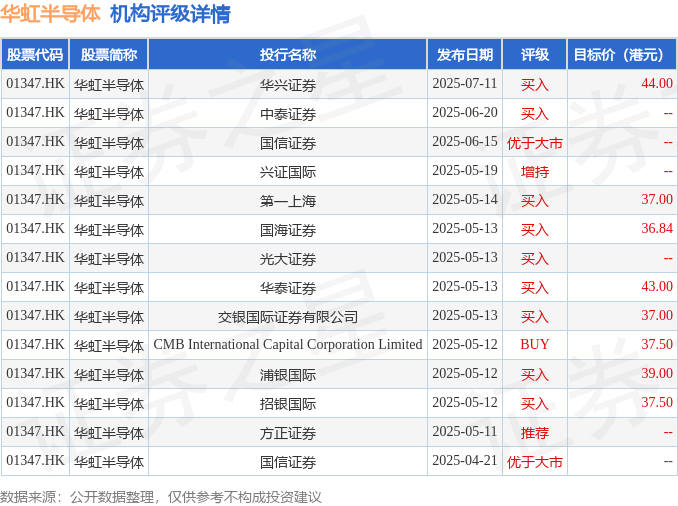Click the date 2025-05-14
This screenshot has width=678, height=506.
coord(465,199)
